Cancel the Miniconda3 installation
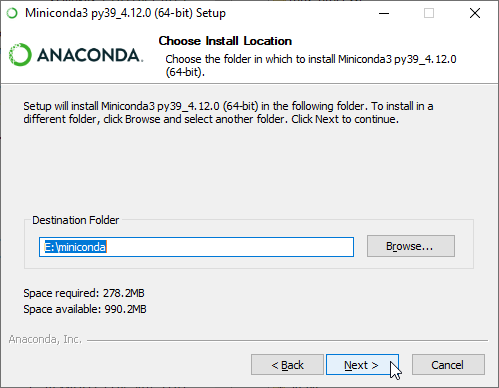This screenshot has width=499, height=388. point(448,365)
